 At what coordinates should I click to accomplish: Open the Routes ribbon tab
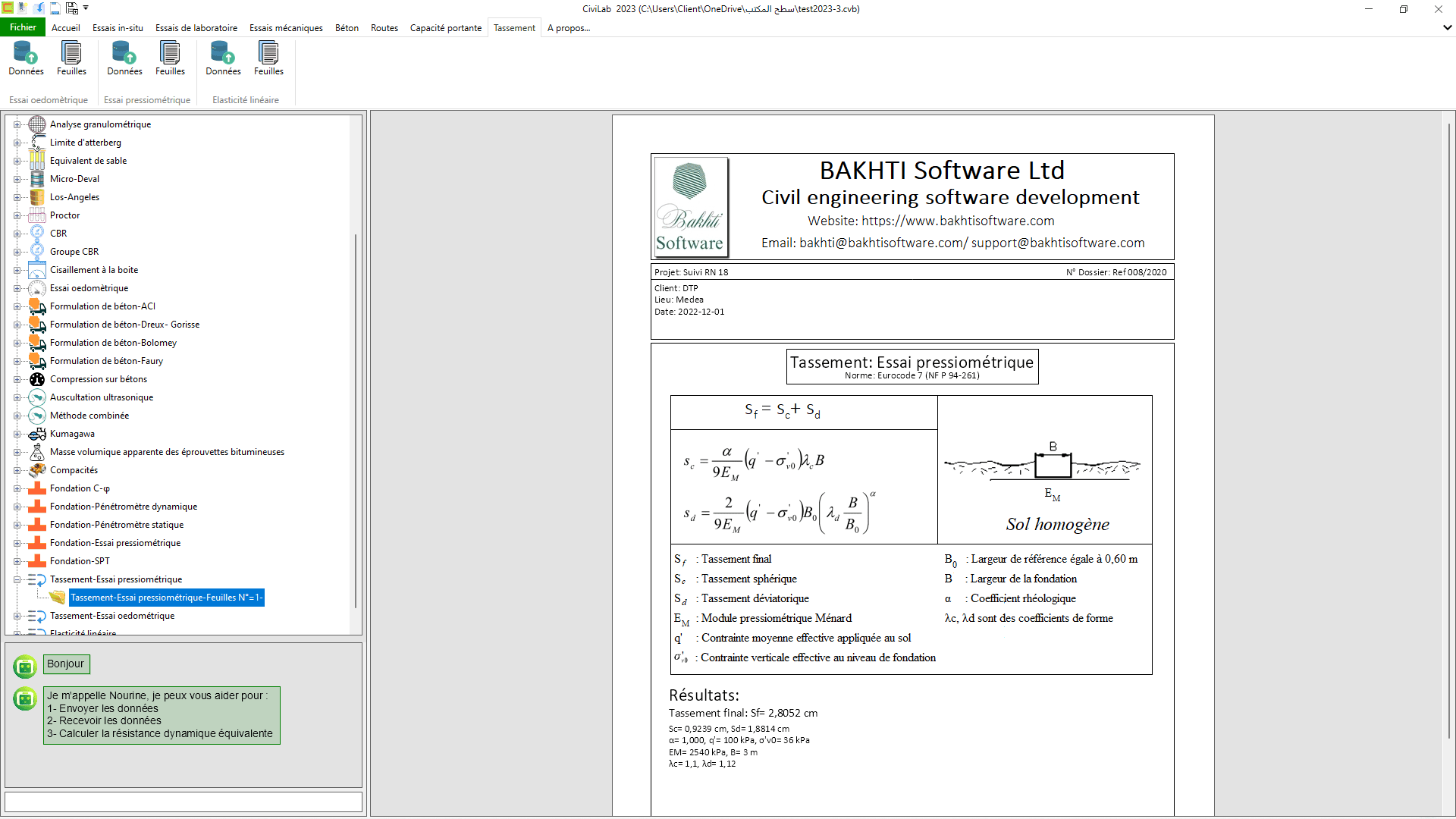coord(384,28)
